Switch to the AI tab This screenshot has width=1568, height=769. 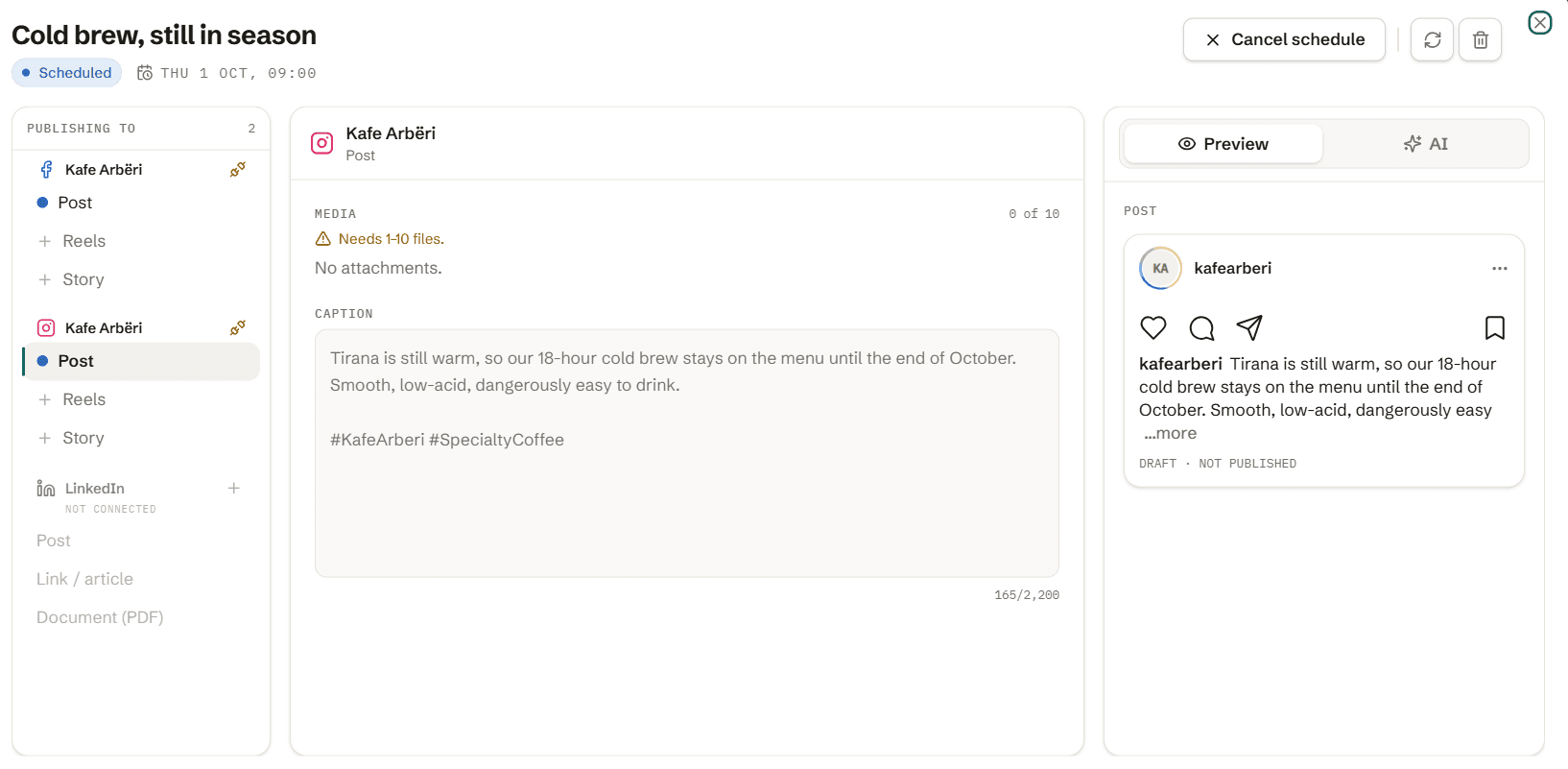pos(1425,144)
